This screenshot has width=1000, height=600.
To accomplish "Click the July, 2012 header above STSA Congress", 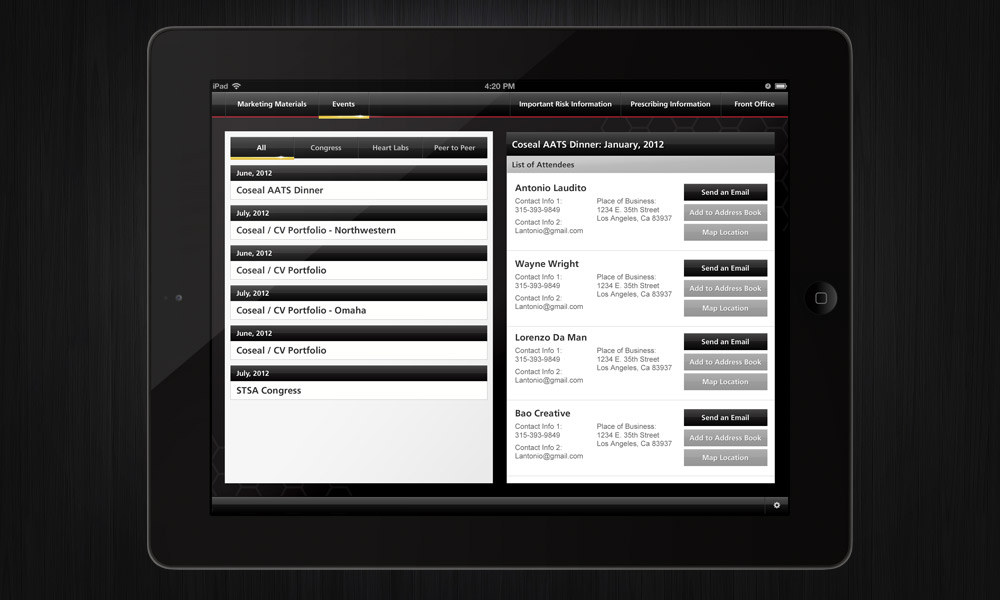I will tap(358, 374).
